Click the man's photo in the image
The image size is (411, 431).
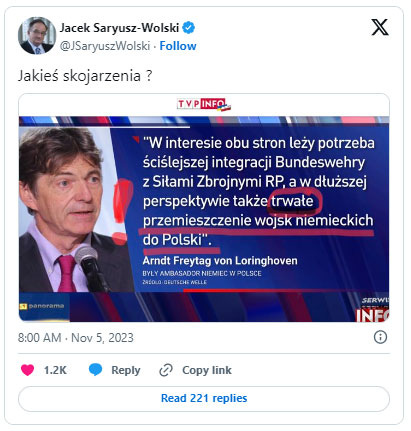pos(75,210)
